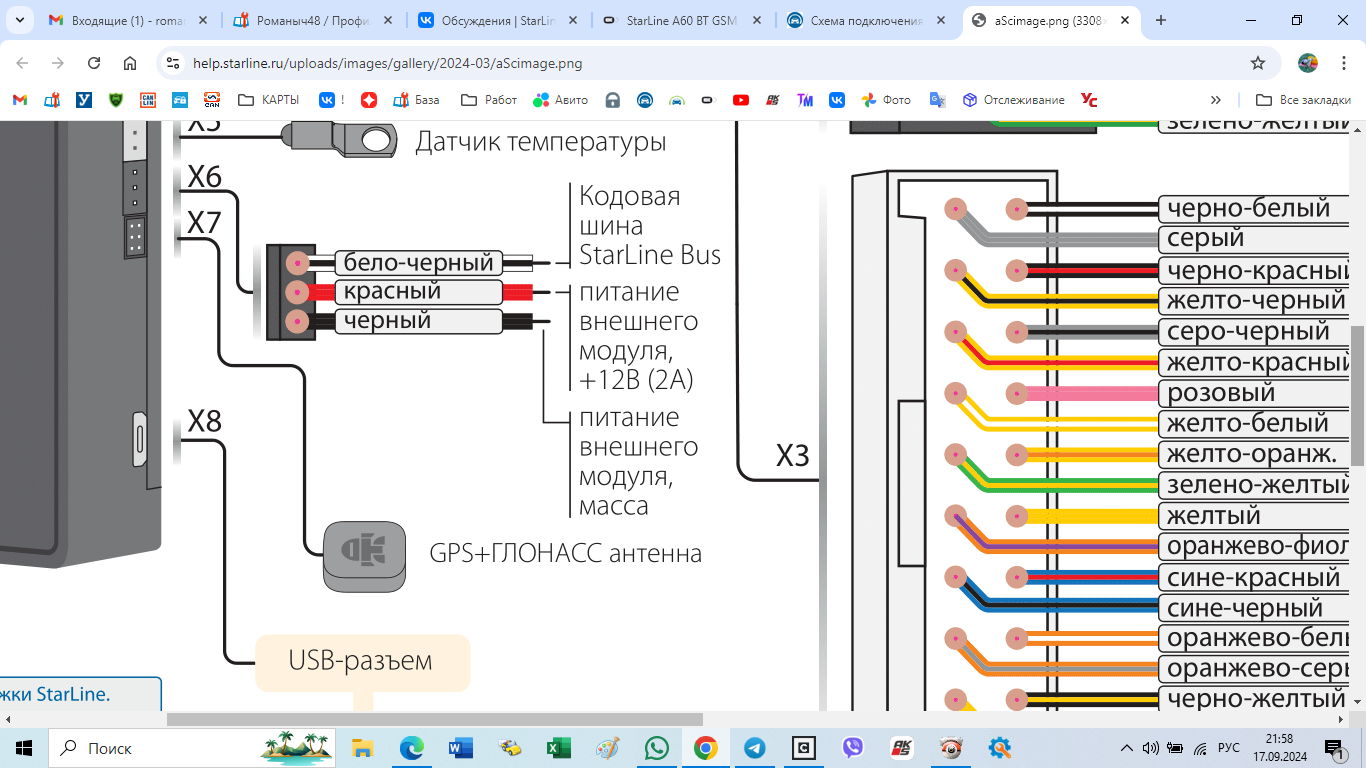The height and width of the screenshot is (768, 1366).
Task: Click the horizontal page scrollbar
Action: (435, 719)
